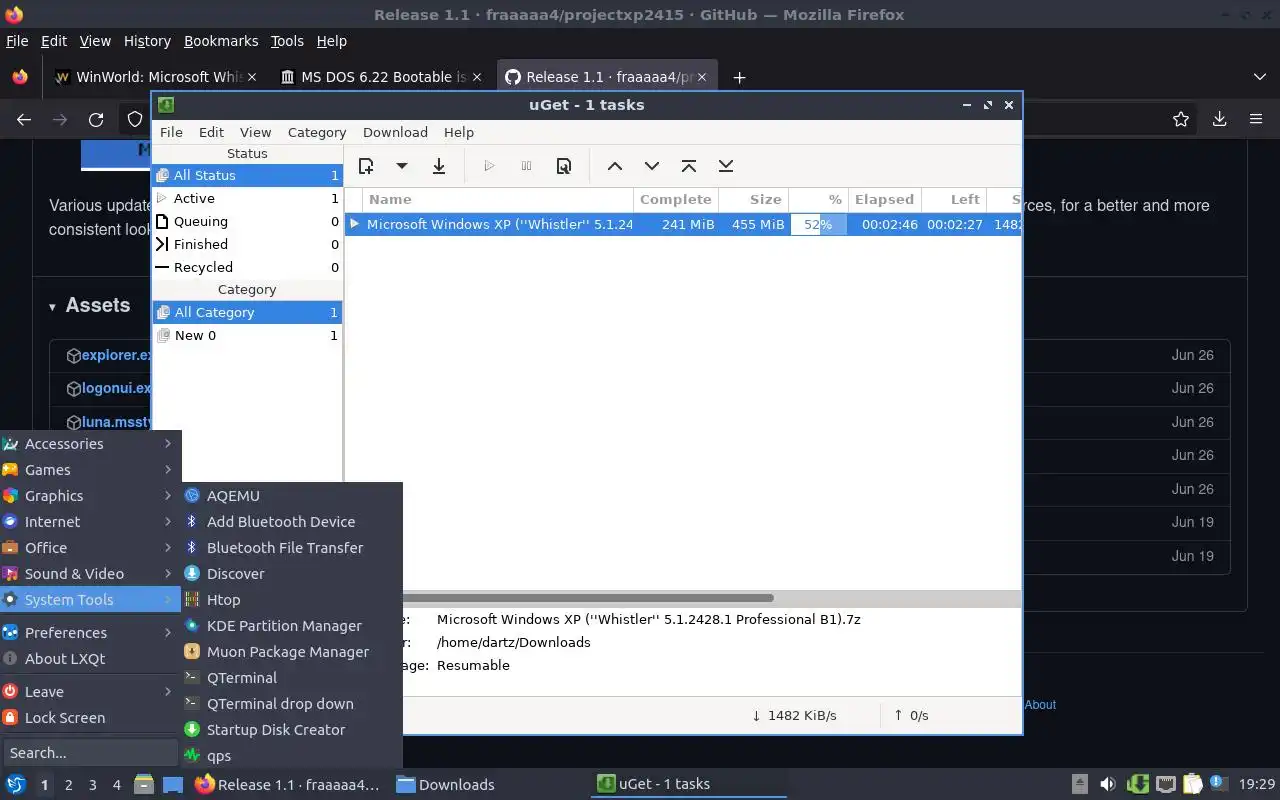1280x800 pixels.
Task: Open Startup Disk Creator
Action: click(x=292, y=730)
